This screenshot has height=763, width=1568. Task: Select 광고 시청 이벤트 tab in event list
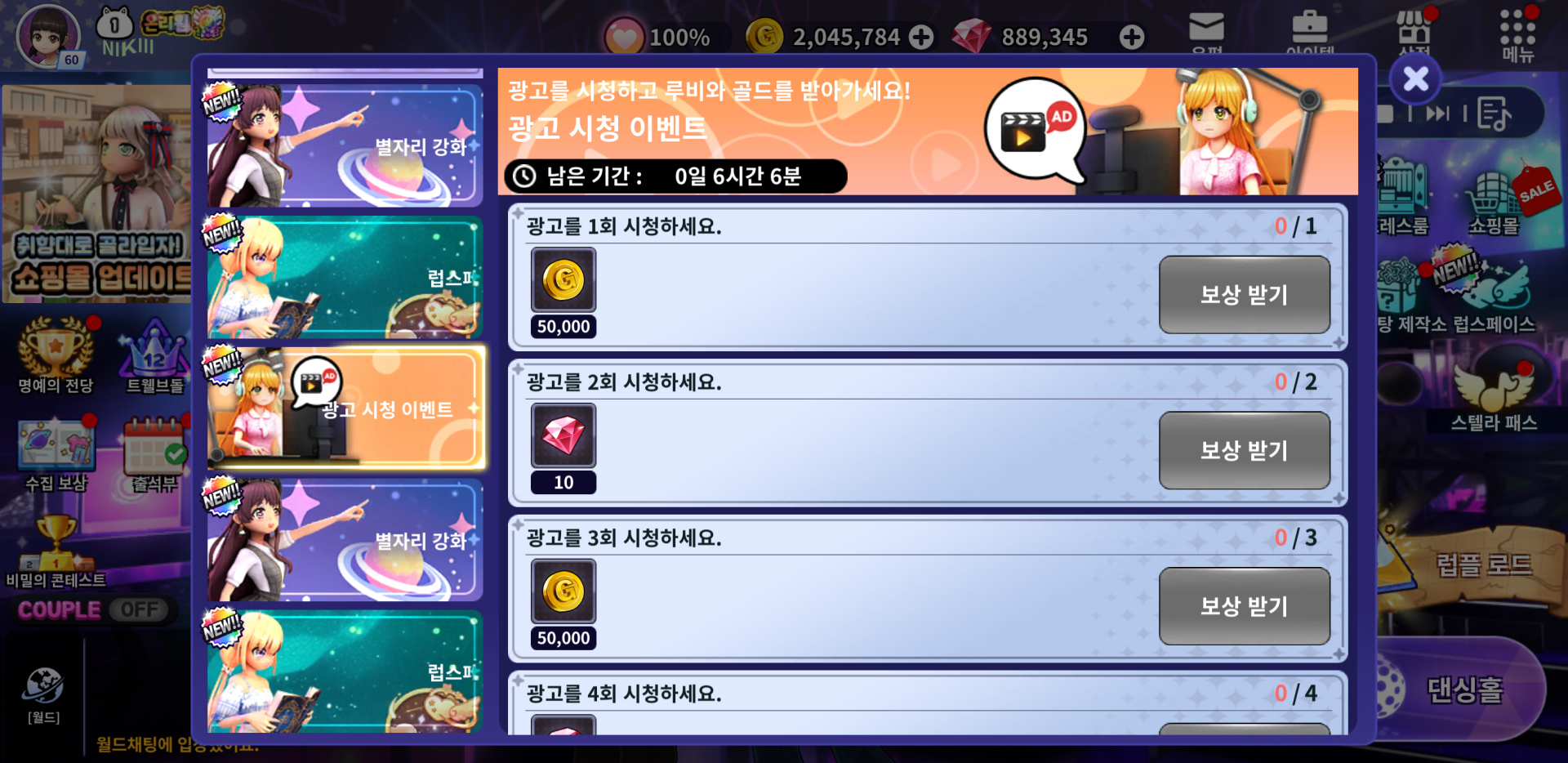coord(345,407)
